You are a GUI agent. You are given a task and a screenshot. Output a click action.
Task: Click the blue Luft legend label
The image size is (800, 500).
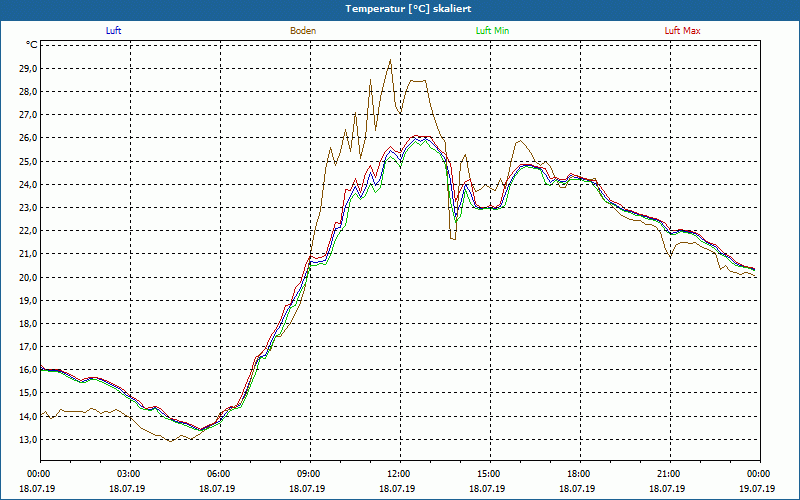(113, 31)
